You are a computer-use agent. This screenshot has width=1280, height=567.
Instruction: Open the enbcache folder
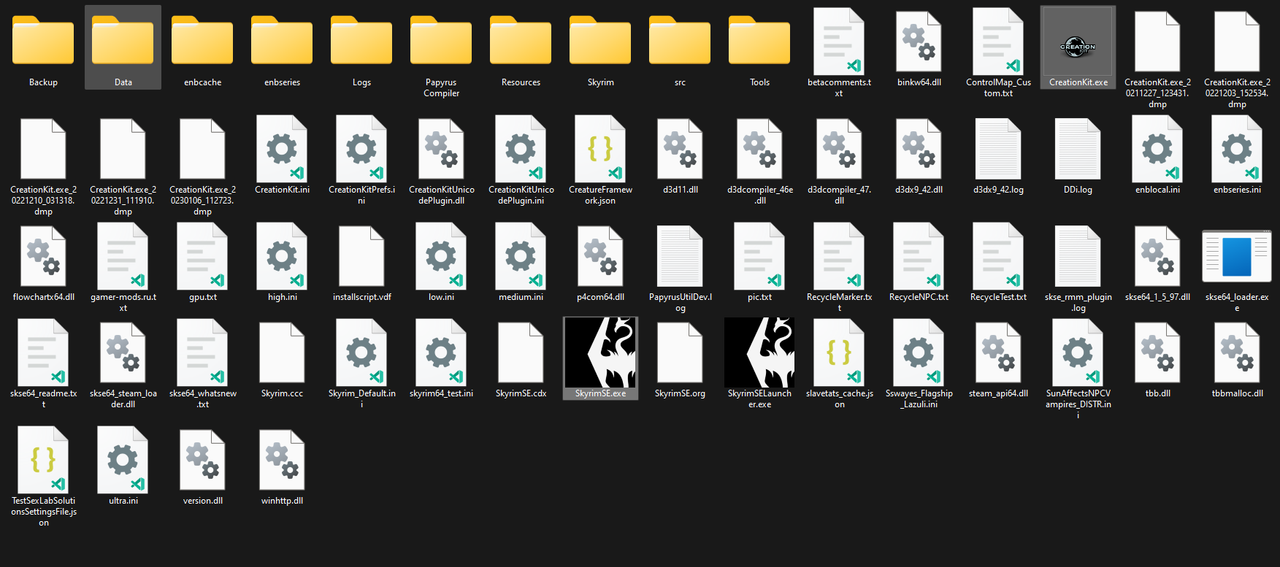202,40
